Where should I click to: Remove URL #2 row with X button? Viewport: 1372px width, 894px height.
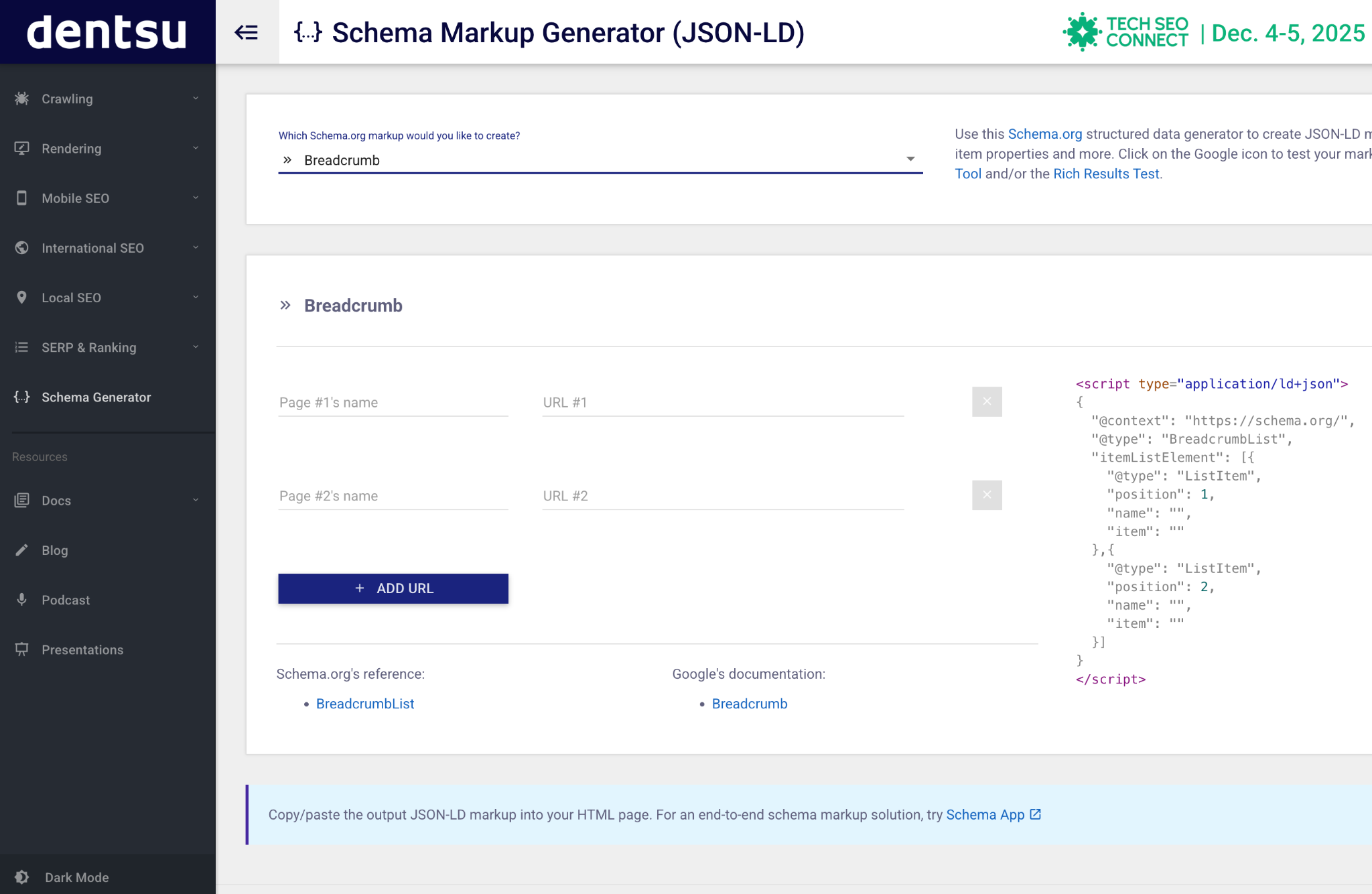[987, 495]
